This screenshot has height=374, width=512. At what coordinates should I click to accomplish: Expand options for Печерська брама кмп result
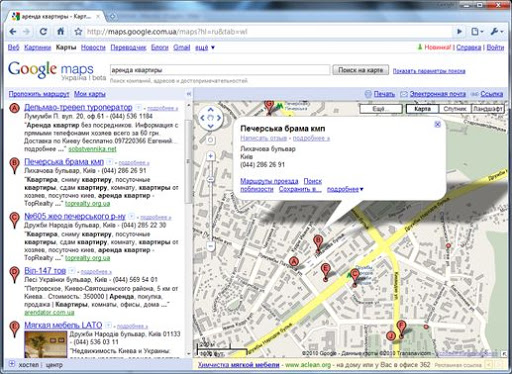(x=110, y=162)
